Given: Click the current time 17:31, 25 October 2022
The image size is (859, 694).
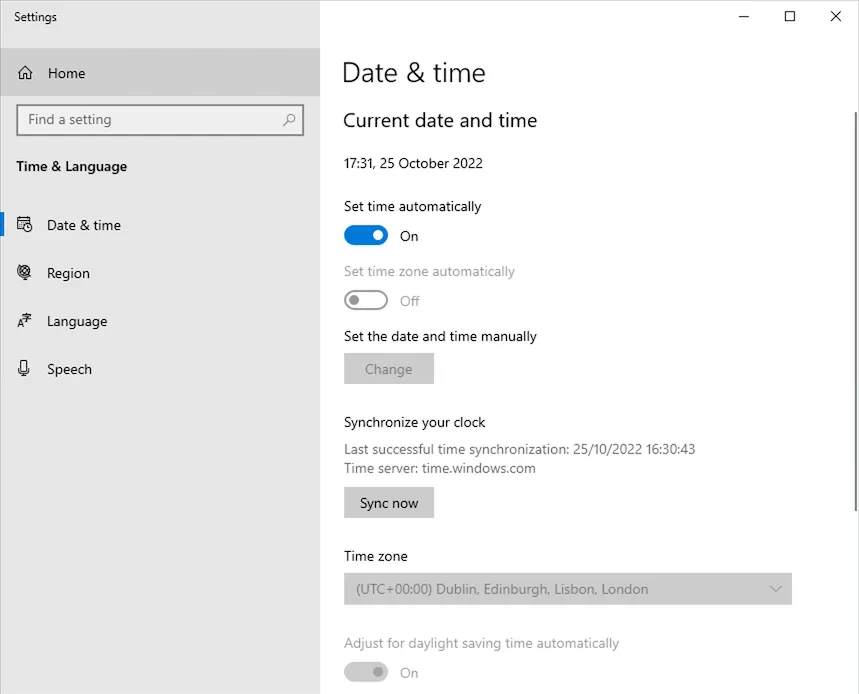Looking at the screenshot, I should tap(413, 163).
